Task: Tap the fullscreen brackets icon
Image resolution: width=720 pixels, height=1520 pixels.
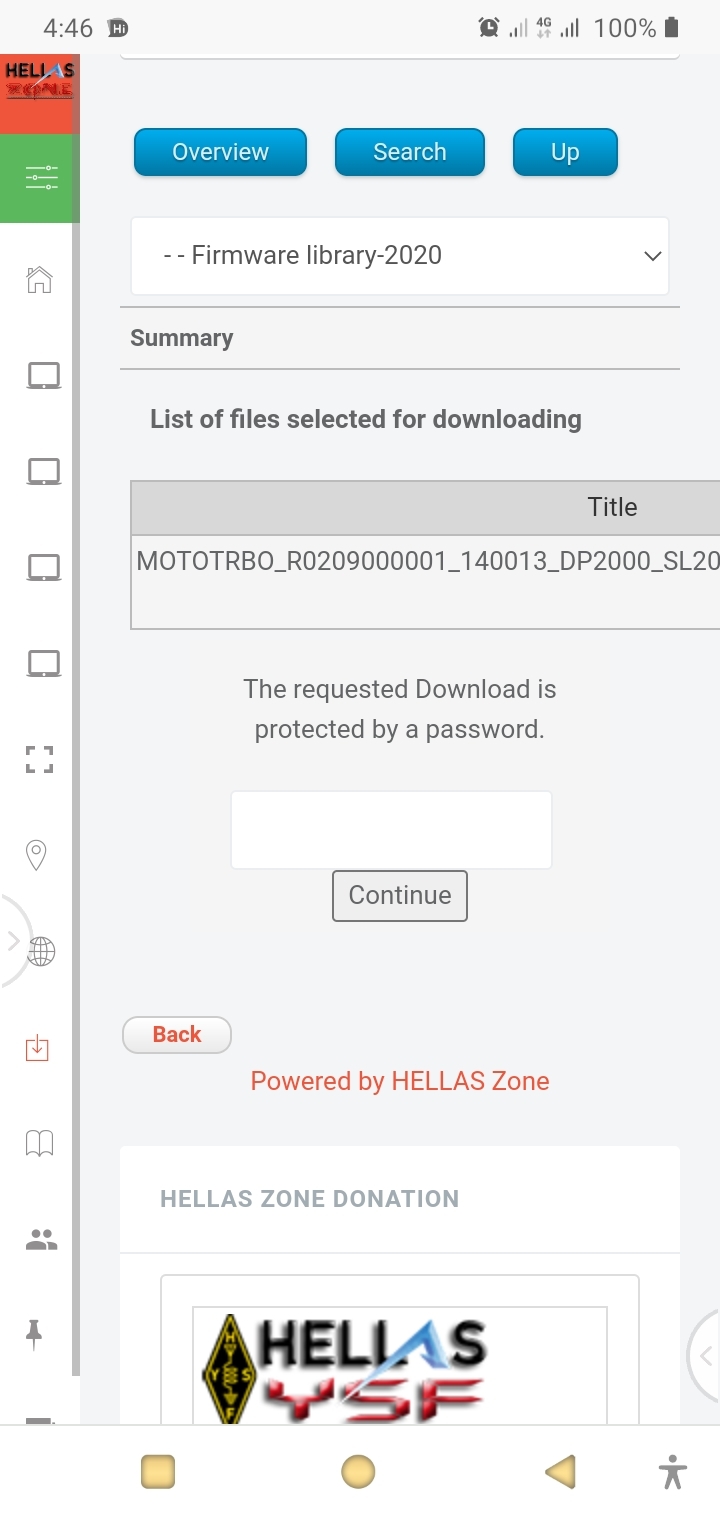Action: [39, 759]
